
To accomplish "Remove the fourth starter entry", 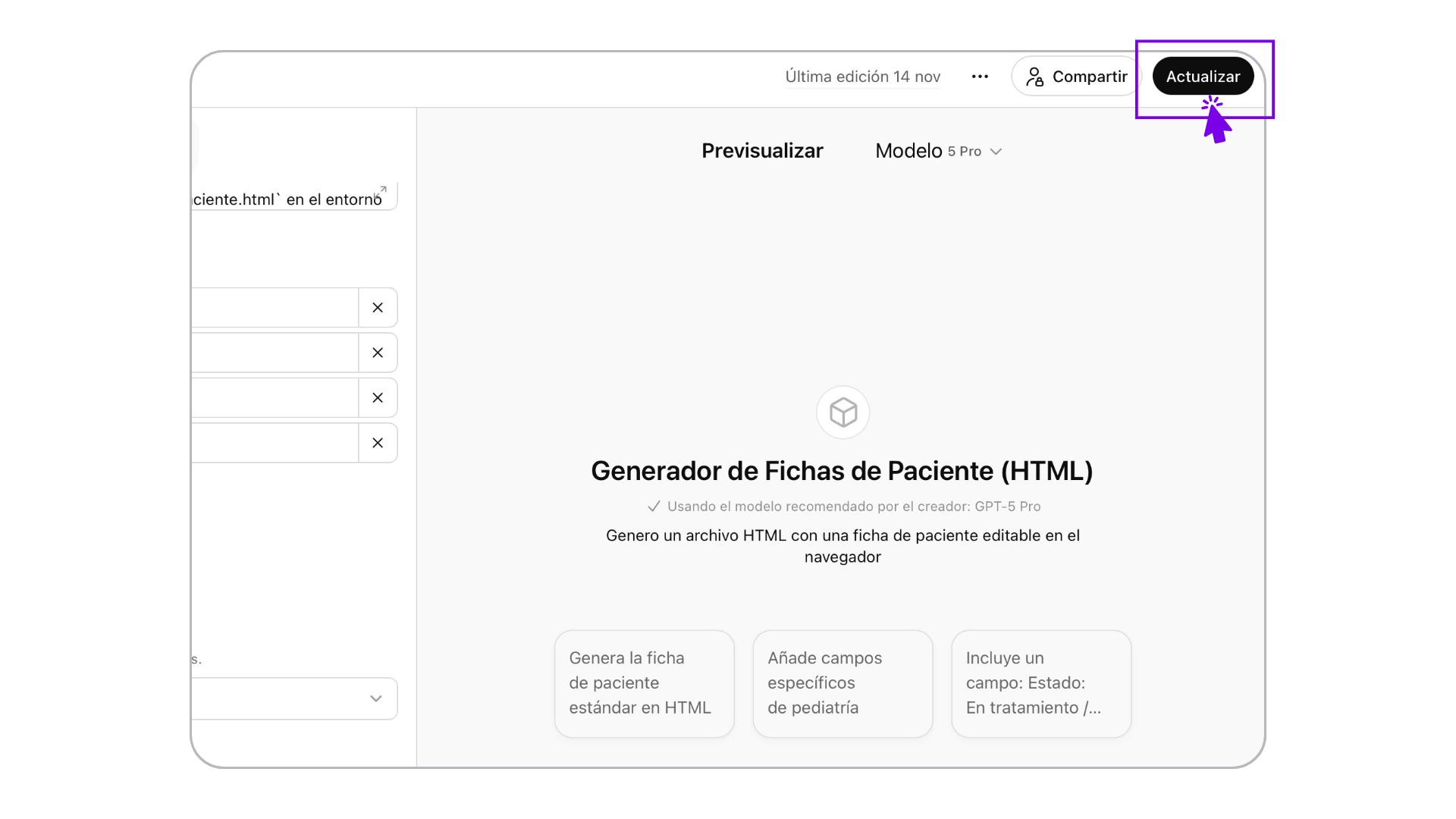I will pyautogui.click(x=378, y=443).
